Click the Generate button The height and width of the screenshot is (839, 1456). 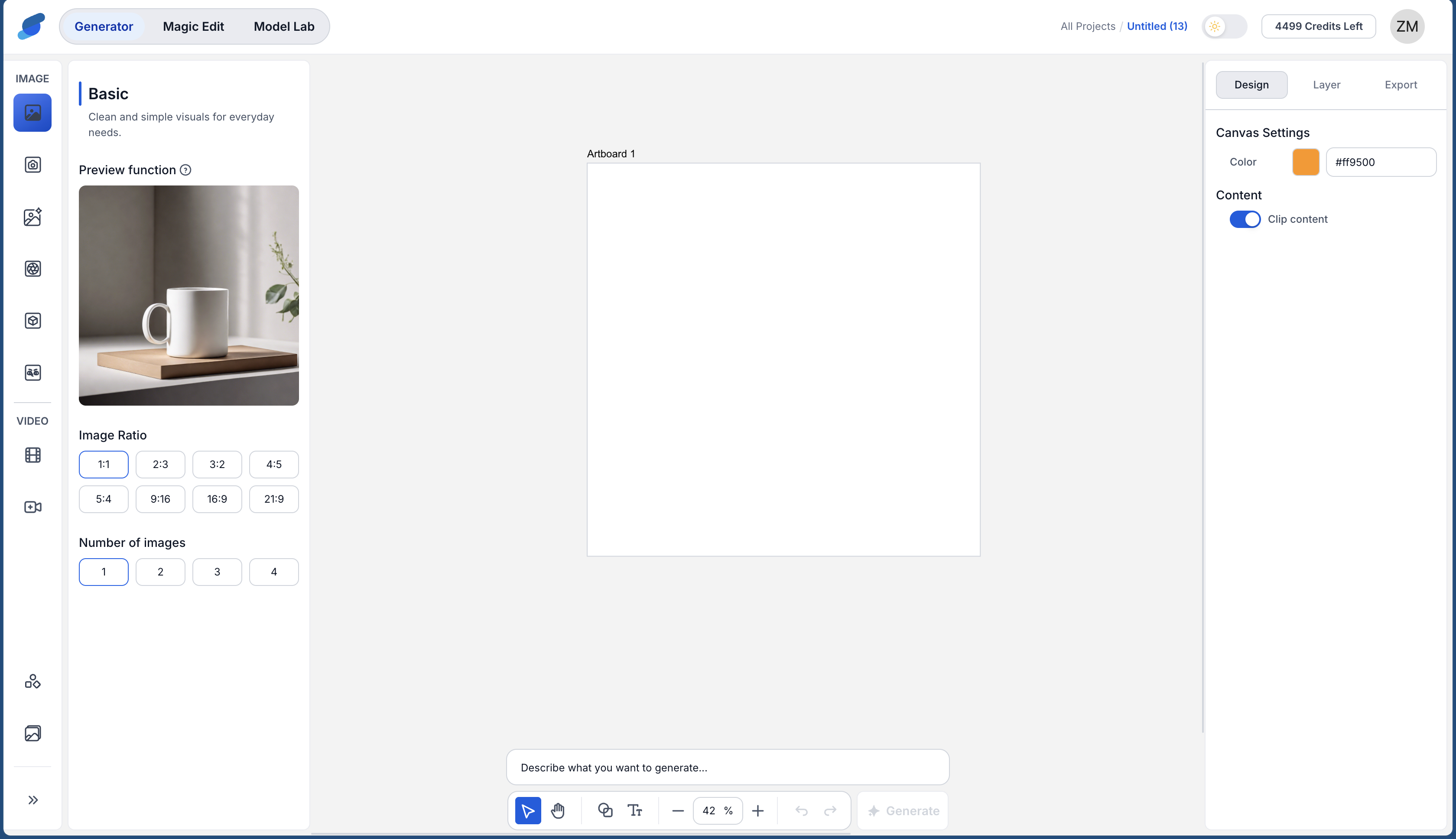pos(903,811)
